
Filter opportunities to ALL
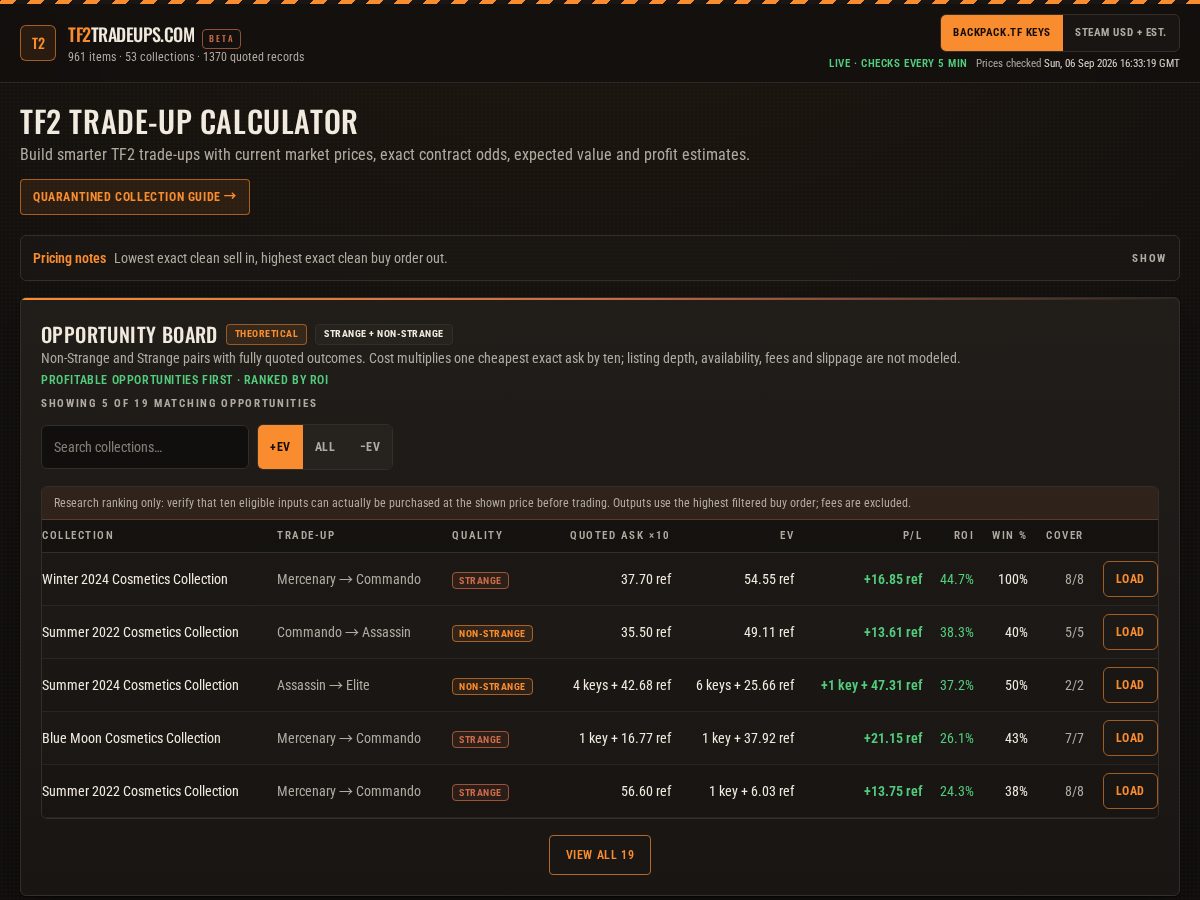click(325, 447)
